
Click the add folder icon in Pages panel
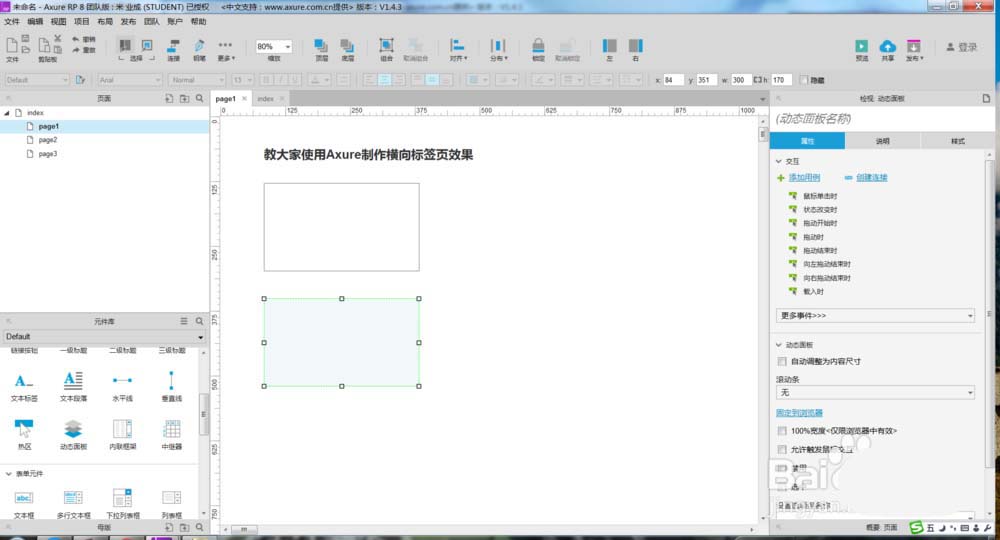pos(184,98)
